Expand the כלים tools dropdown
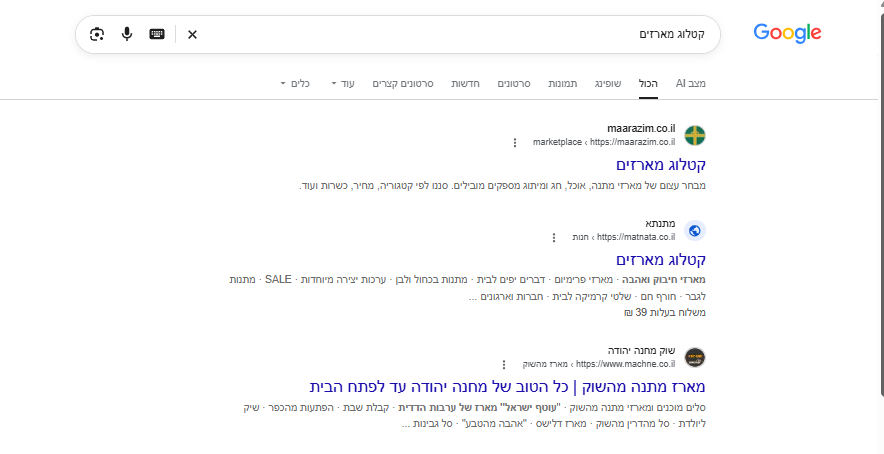The image size is (884, 454). coord(295,83)
